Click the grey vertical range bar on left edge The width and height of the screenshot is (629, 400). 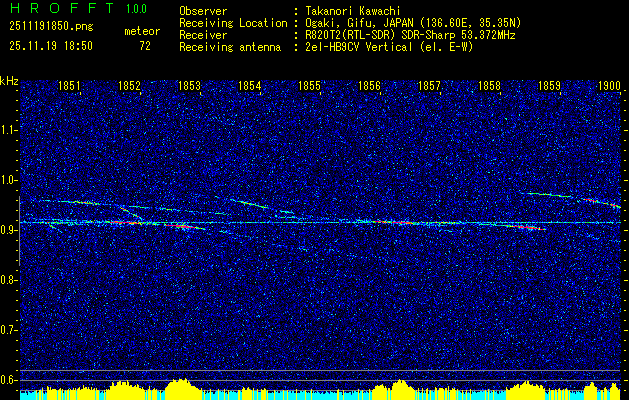(x=20, y=231)
